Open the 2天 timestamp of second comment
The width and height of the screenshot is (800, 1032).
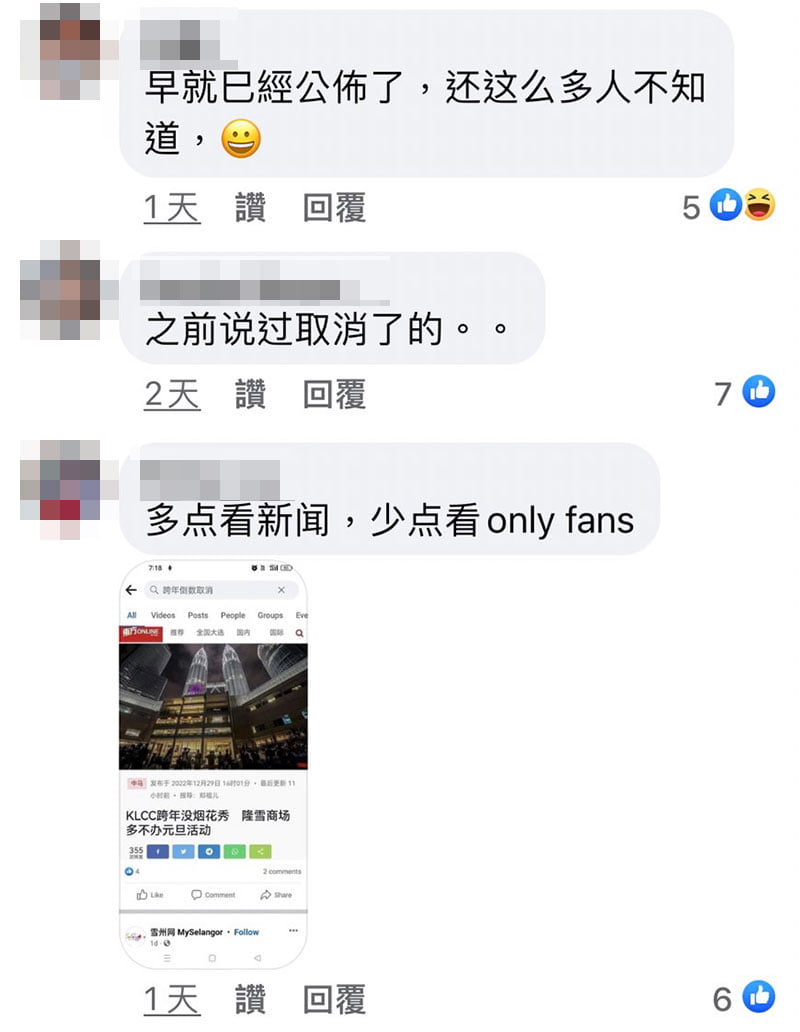(x=172, y=394)
